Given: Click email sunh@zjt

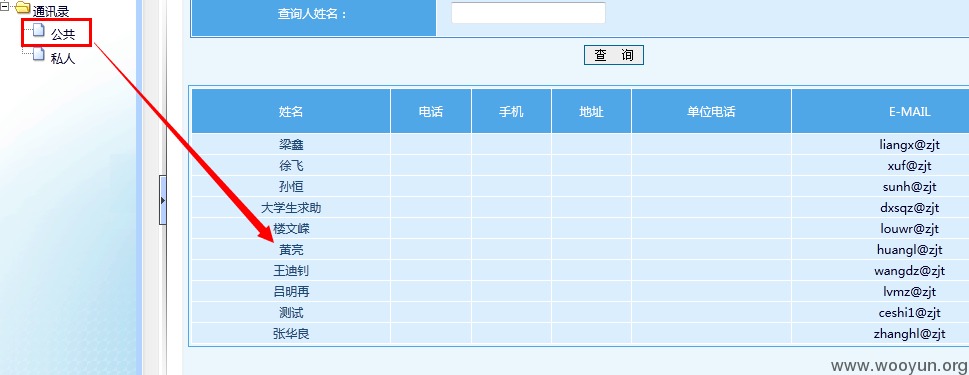Looking at the screenshot, I should coord(910,187).
